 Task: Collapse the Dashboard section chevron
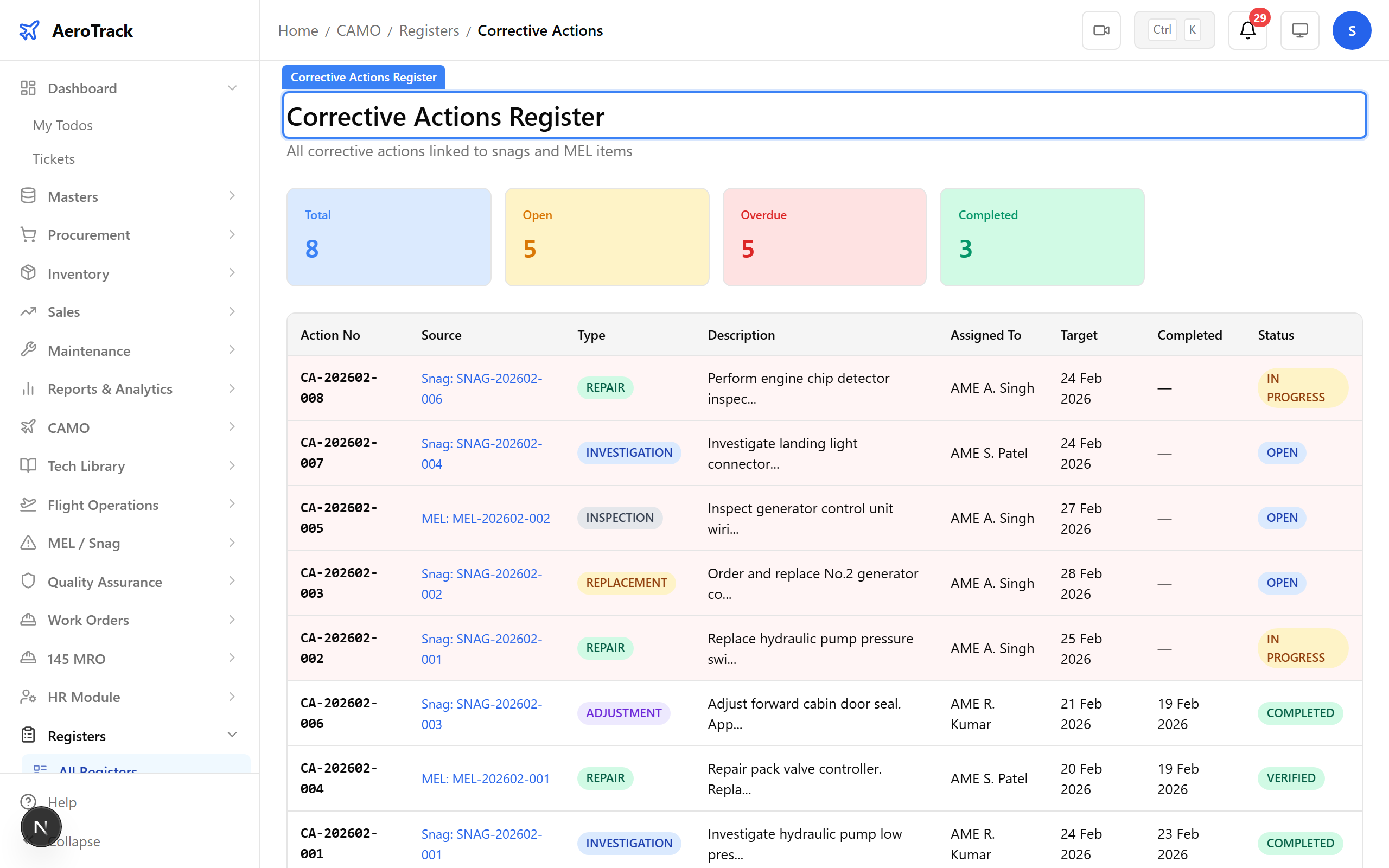232,88
